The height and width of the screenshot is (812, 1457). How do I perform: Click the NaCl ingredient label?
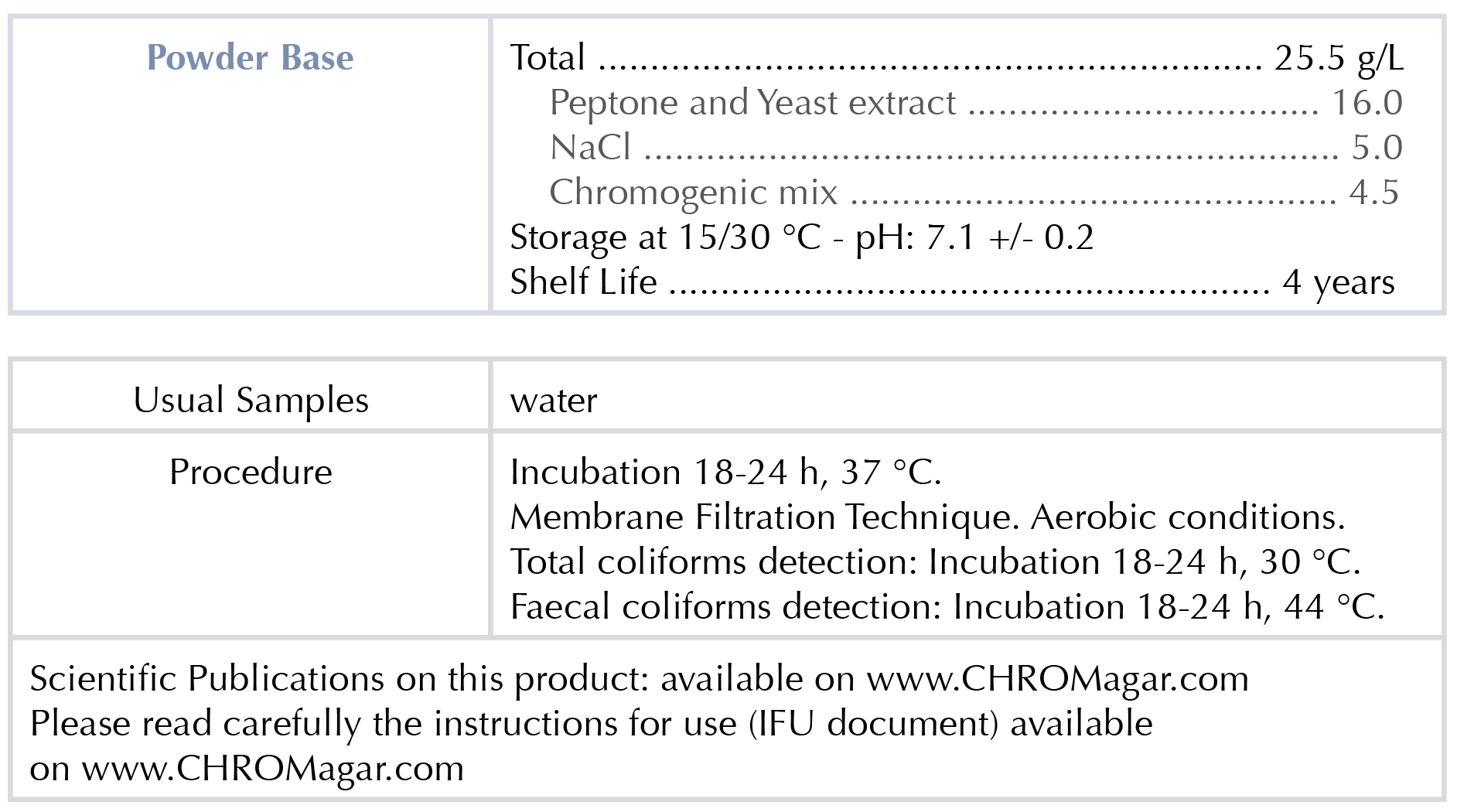(590, 148)
